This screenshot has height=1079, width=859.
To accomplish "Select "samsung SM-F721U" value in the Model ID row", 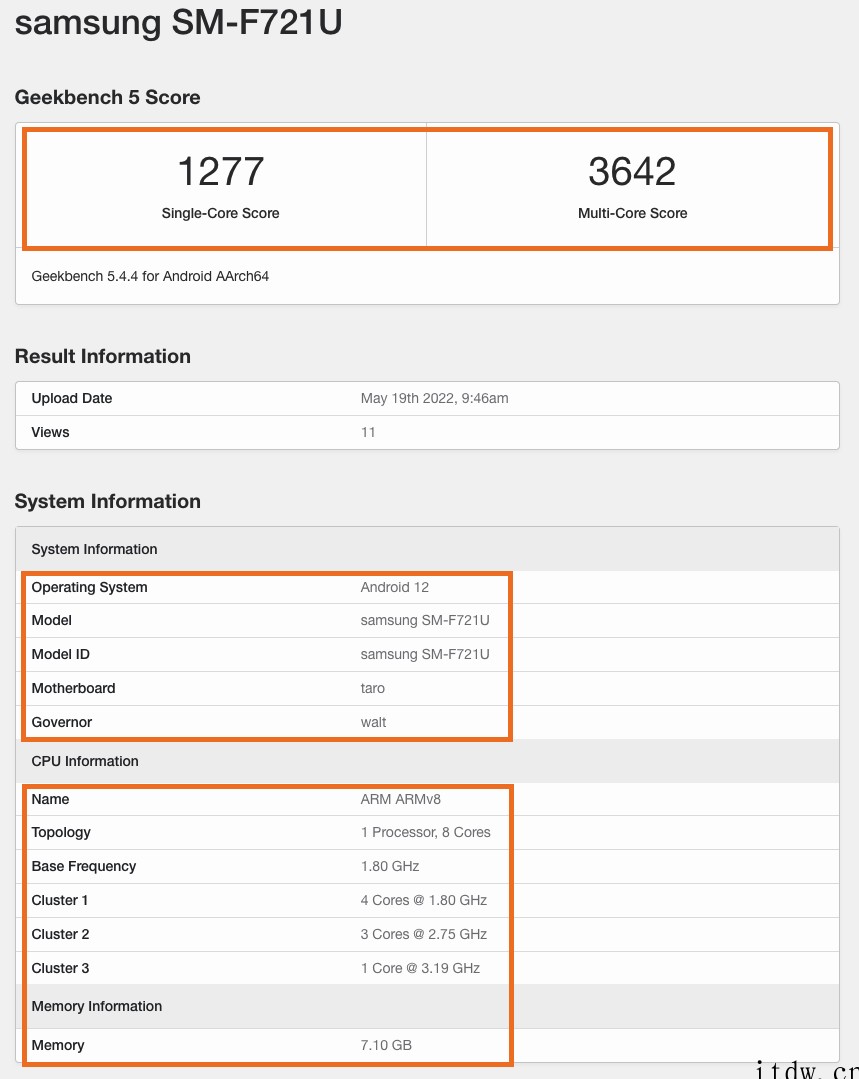I will pos(425,654).
